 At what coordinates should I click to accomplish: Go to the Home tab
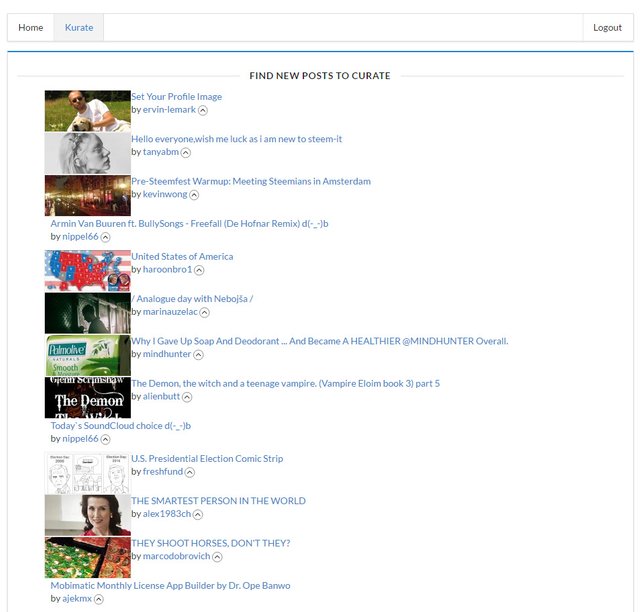pos(31,27)
